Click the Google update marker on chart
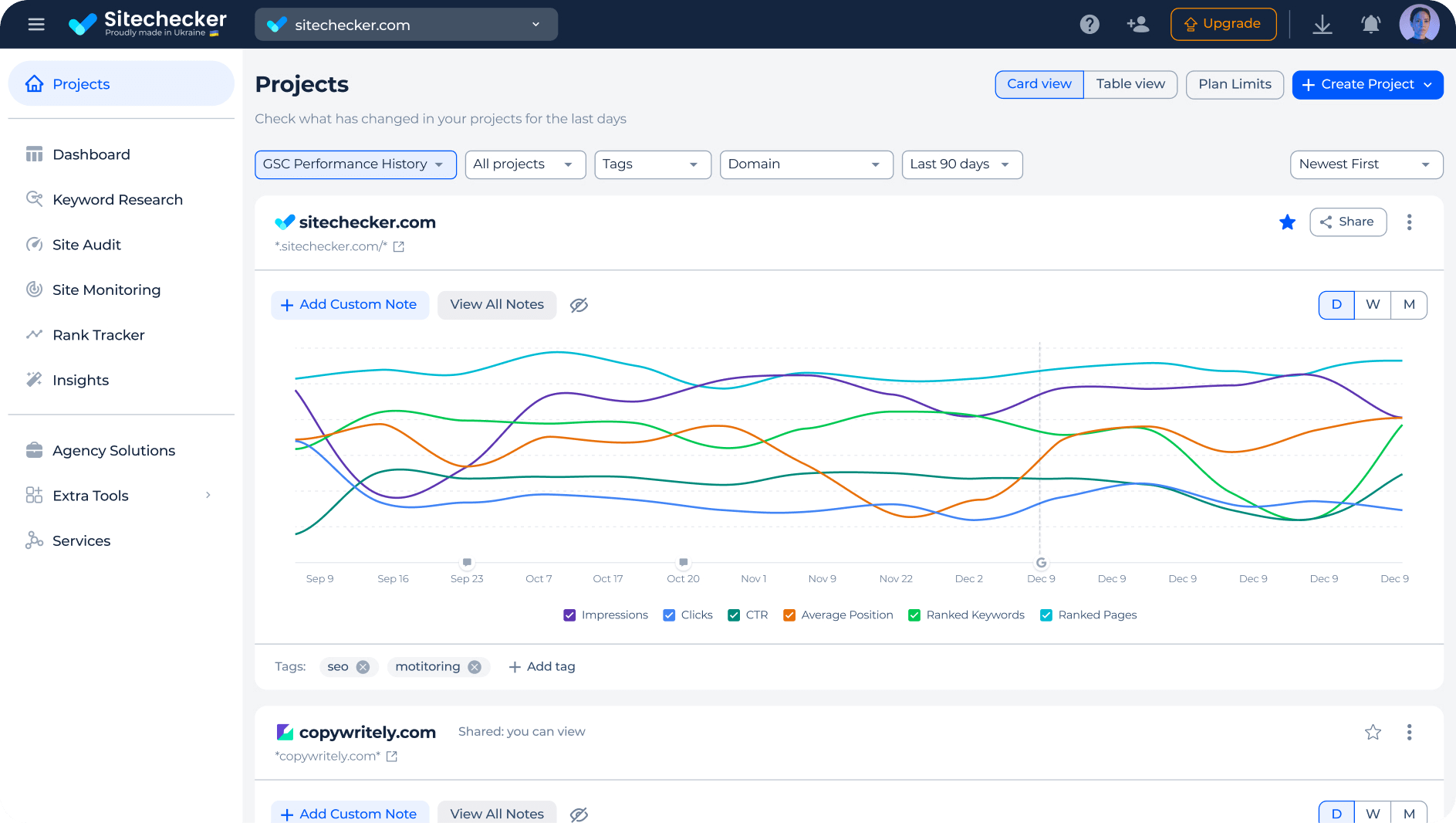 [x=1041, y=563]
